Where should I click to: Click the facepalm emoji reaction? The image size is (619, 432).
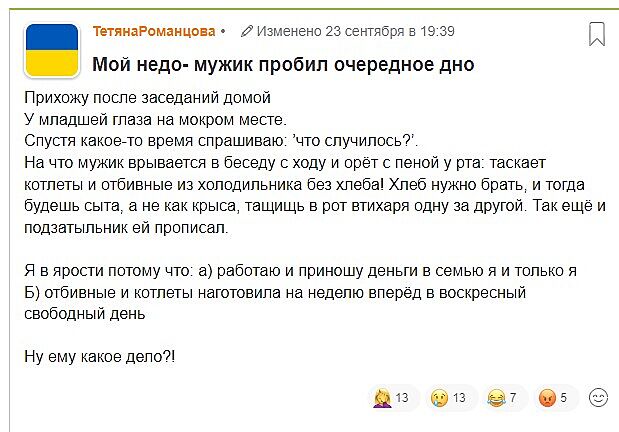[x=382, y=398]
